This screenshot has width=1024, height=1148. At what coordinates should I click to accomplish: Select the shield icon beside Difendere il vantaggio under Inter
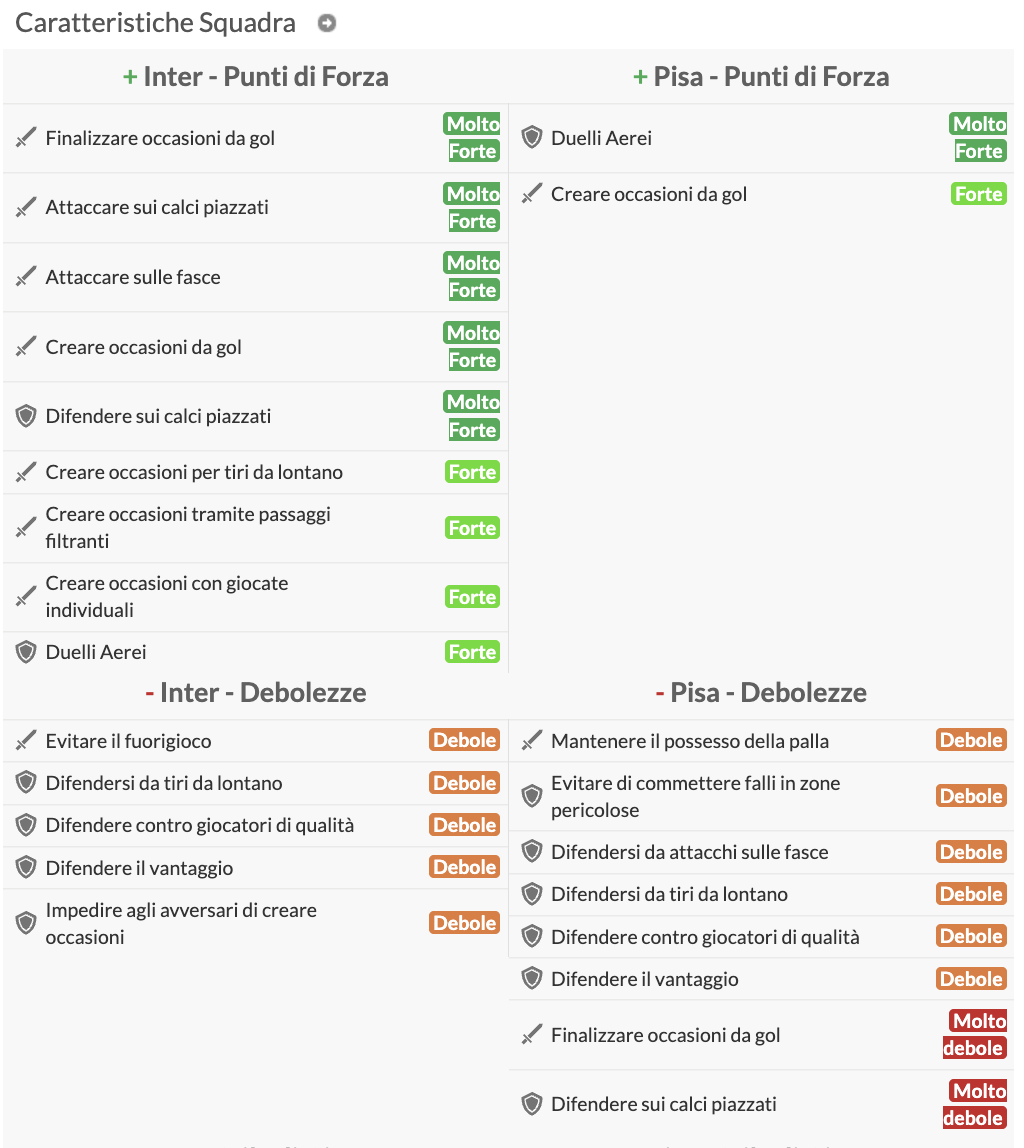click(24, 867)
